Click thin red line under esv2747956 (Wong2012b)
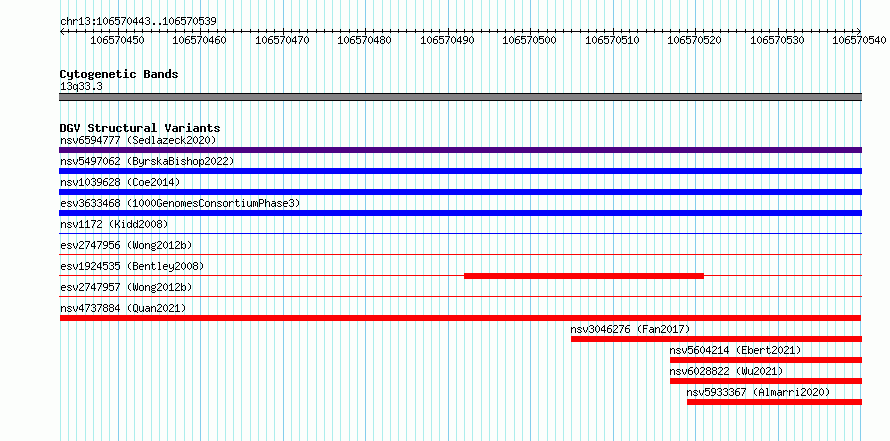The image size is (890, 441). coord(460,255)
